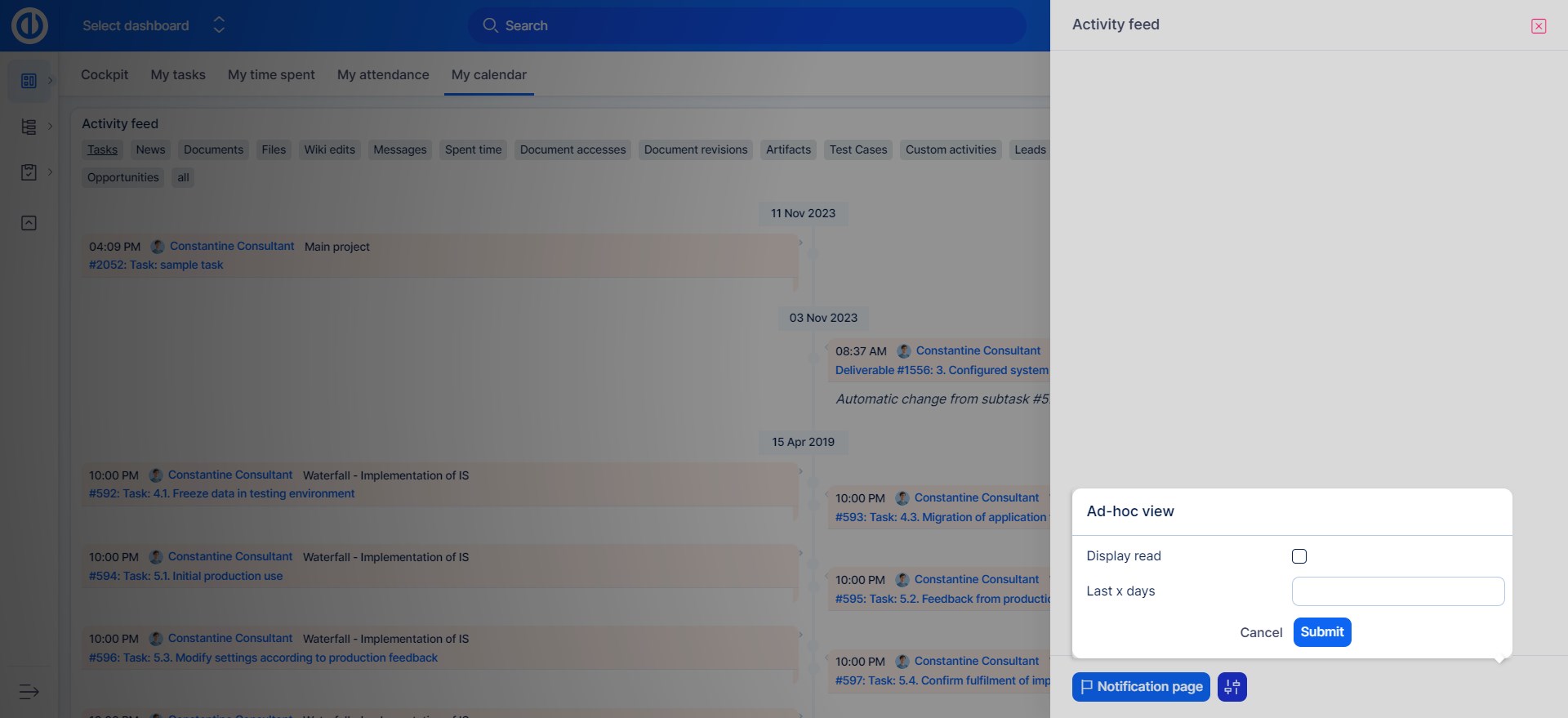This screenshot has width=1568, height=718.
Task: Switch to the My attendance tab
Action: (x=383, y=74)
